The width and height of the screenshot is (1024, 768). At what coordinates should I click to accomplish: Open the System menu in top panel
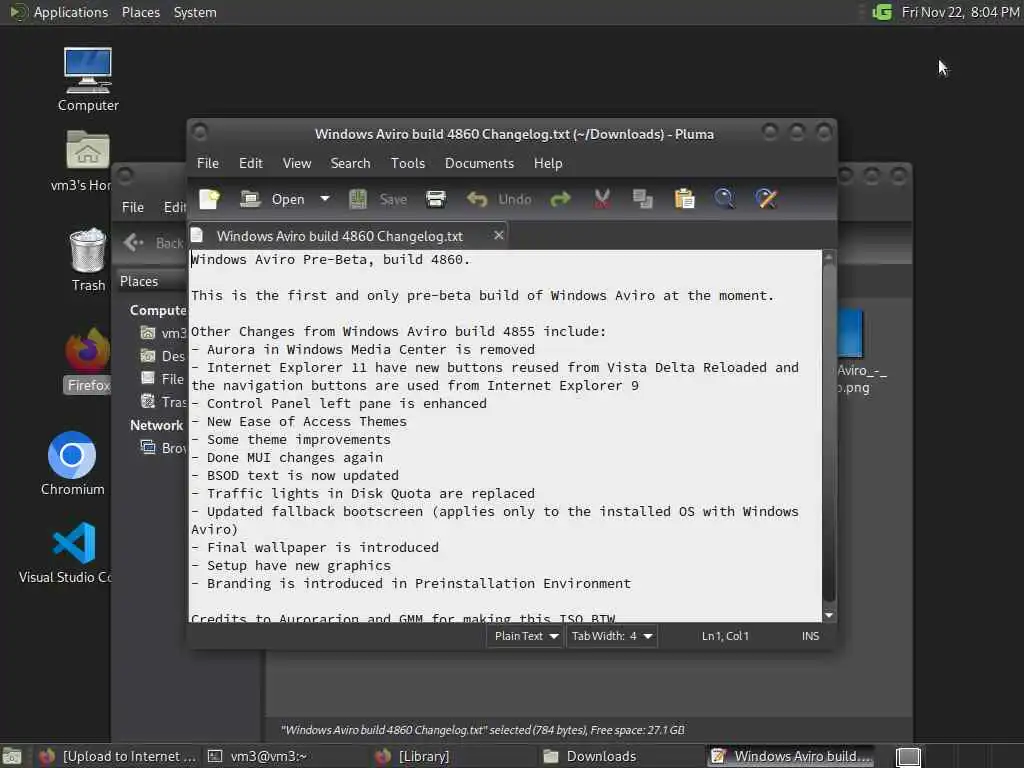195,12
